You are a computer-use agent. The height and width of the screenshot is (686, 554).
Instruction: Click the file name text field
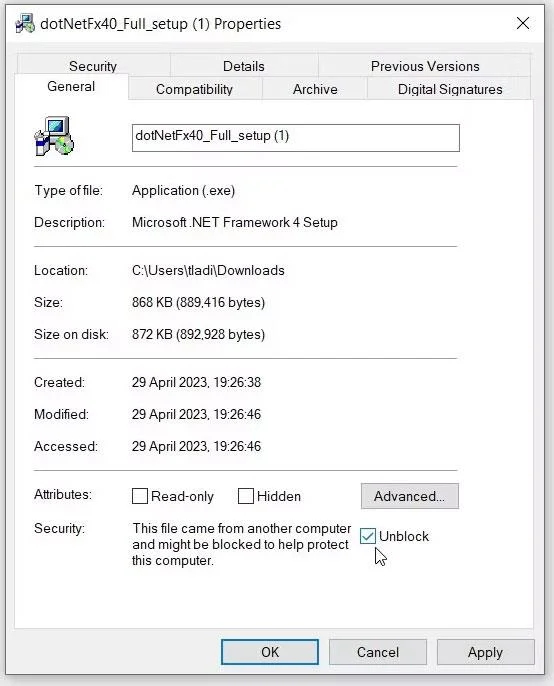[296, 138]
